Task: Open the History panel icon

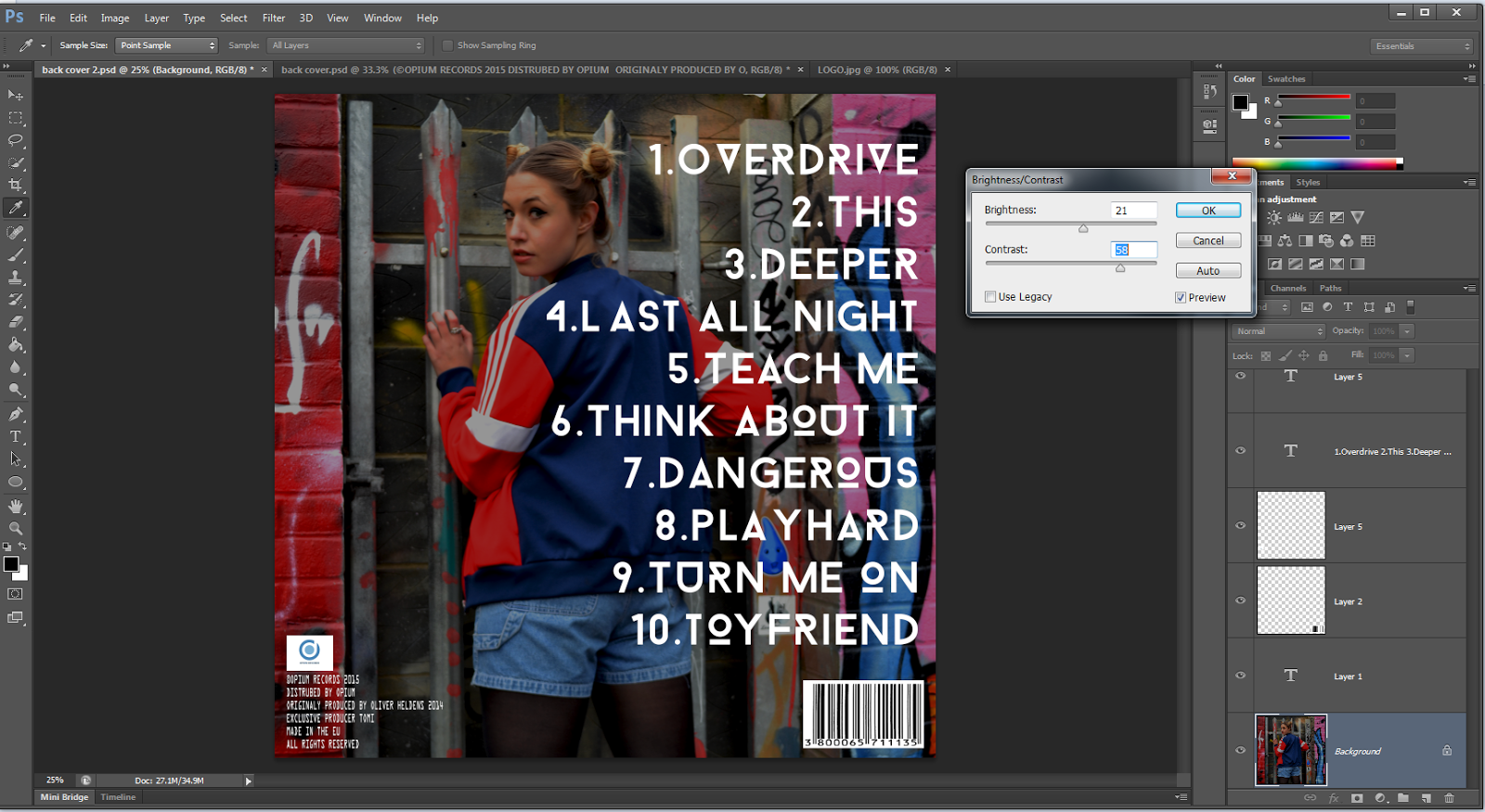Action: pos(1209,91)
